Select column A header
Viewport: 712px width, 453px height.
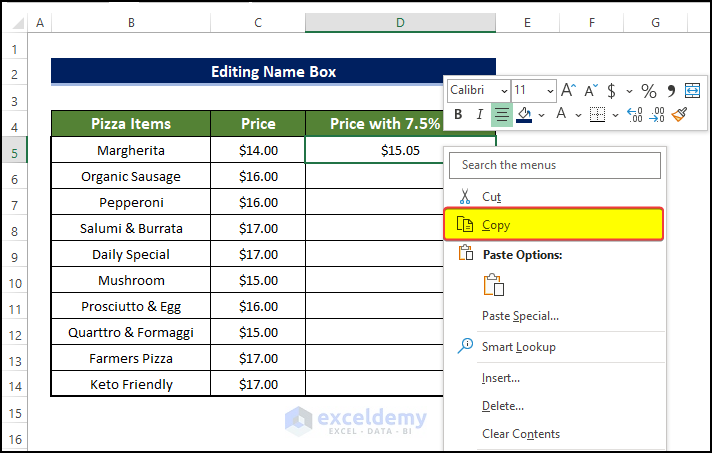40,23
